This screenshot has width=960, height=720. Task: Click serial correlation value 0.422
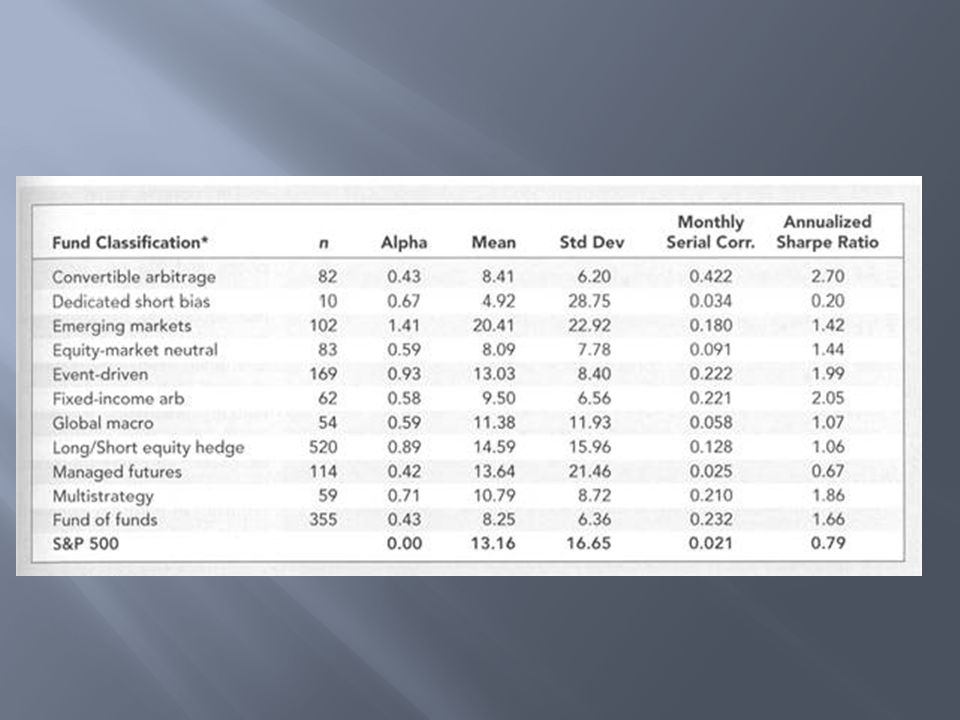(x=711, y=277)
